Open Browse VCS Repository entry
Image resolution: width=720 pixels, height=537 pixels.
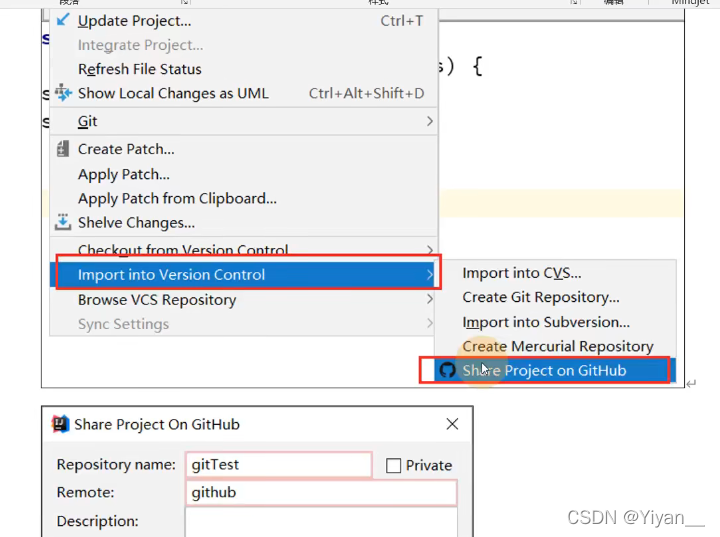(x=244, y=300)
